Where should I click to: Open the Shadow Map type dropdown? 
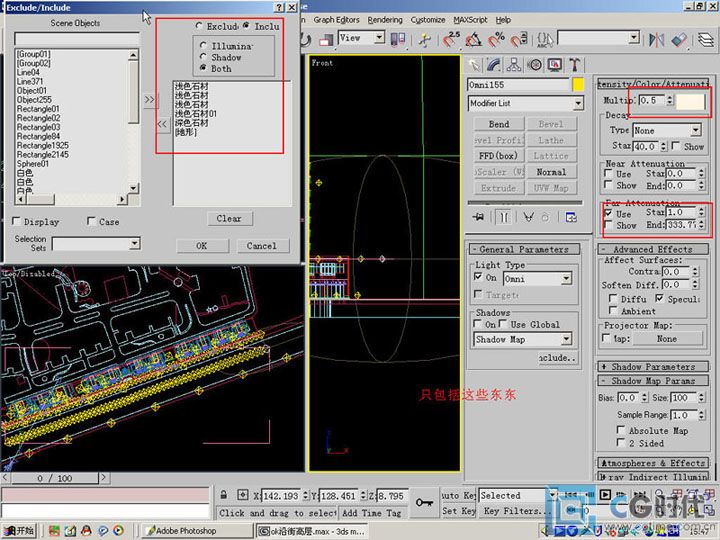pyautogui.click(x=566, y=339)
